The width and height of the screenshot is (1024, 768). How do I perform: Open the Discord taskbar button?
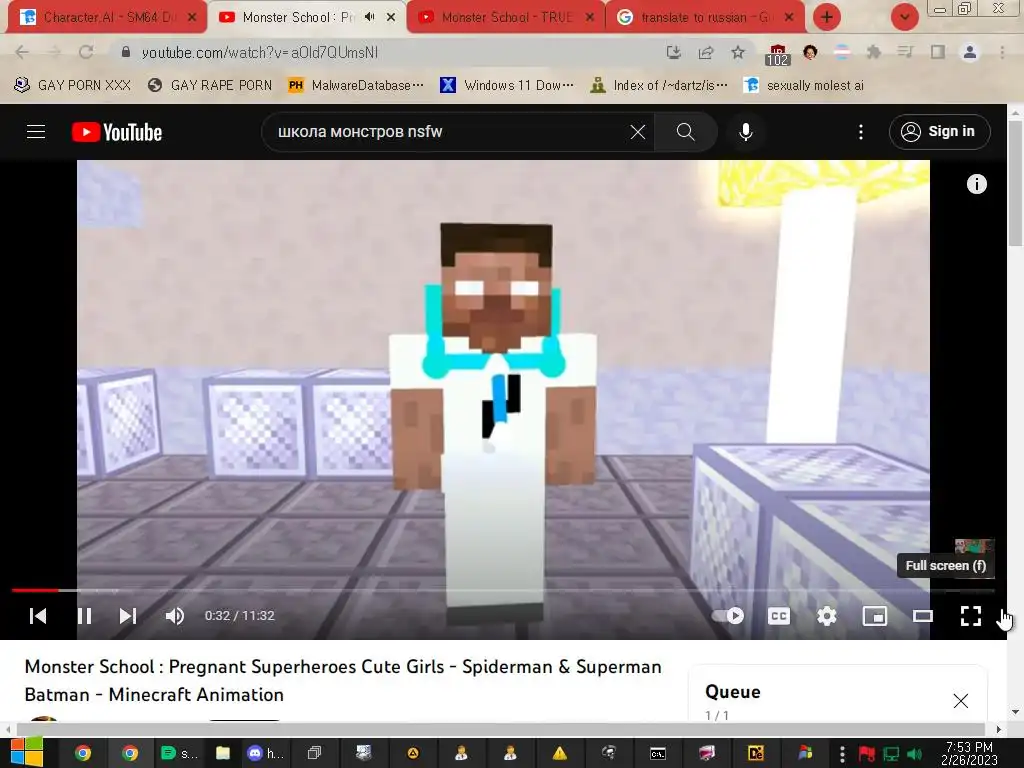(x=265, y=754)
